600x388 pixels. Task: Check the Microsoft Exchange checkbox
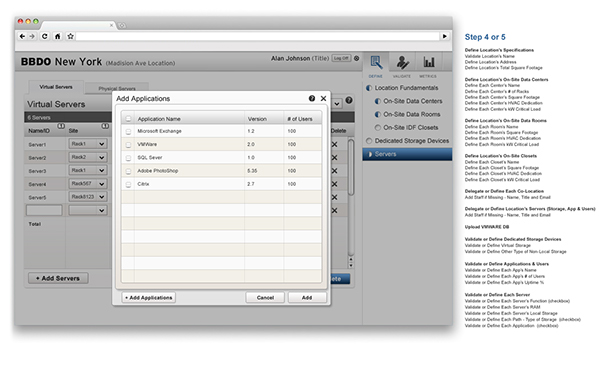pyautogui.click(x=128, y=132)
